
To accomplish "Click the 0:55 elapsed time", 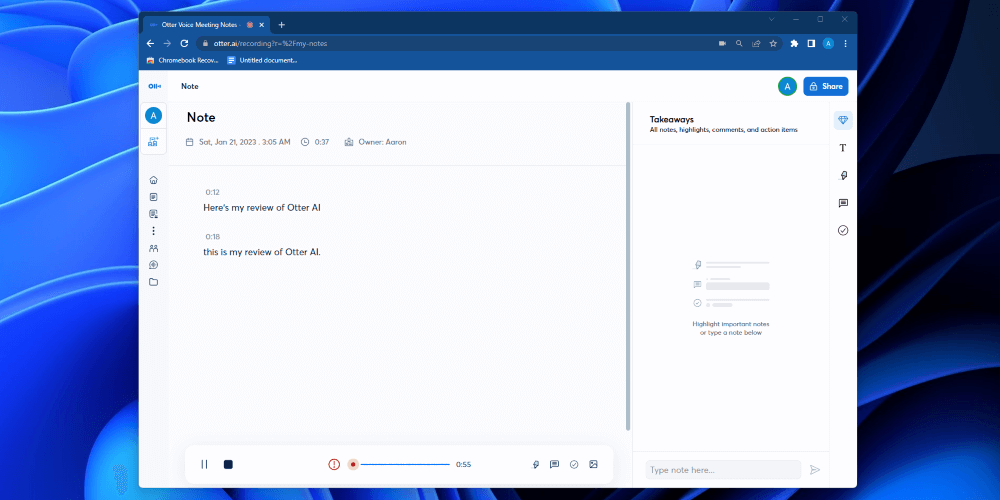I will 464,464.
